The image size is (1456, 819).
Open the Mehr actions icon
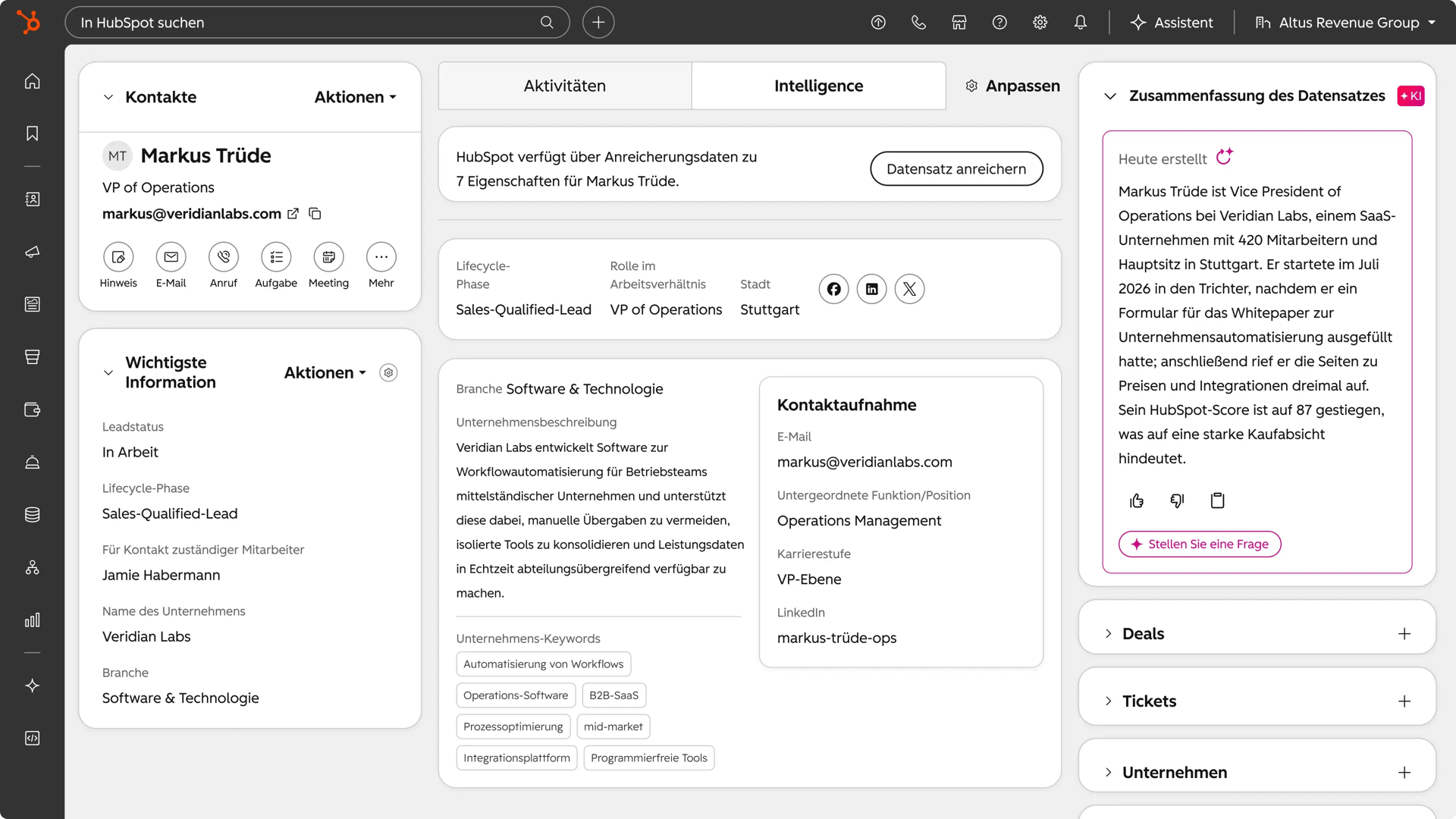tap(381, 257)
